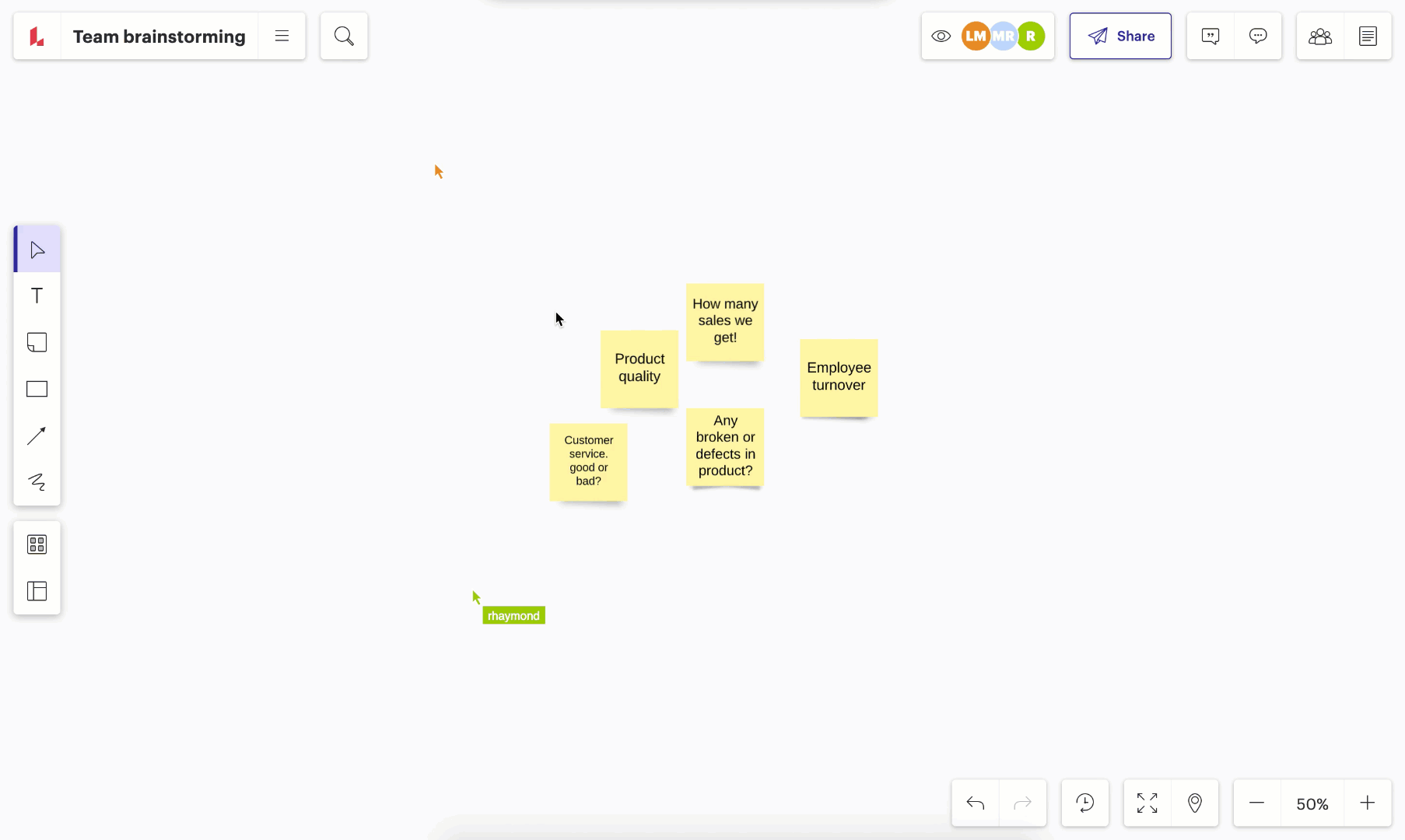Choose the Shape tool
This screenshot has width=1405, height=840.
[x=37, y=389]
